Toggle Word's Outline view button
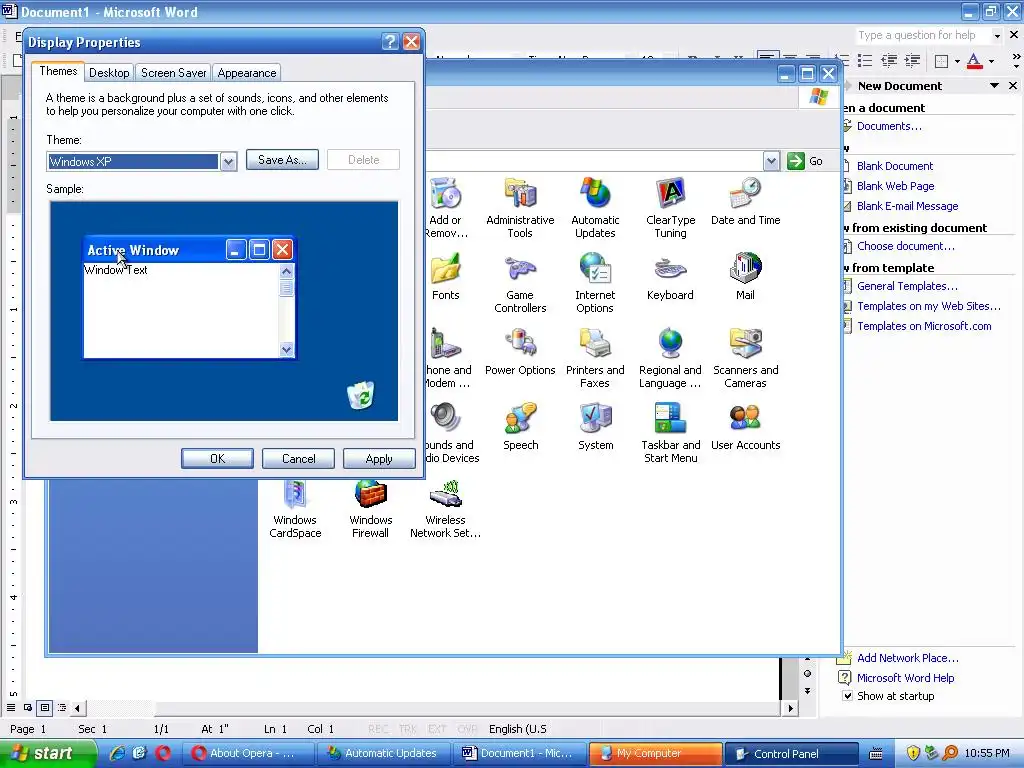This screenshot has width=1024, height=768. [62, 707]
